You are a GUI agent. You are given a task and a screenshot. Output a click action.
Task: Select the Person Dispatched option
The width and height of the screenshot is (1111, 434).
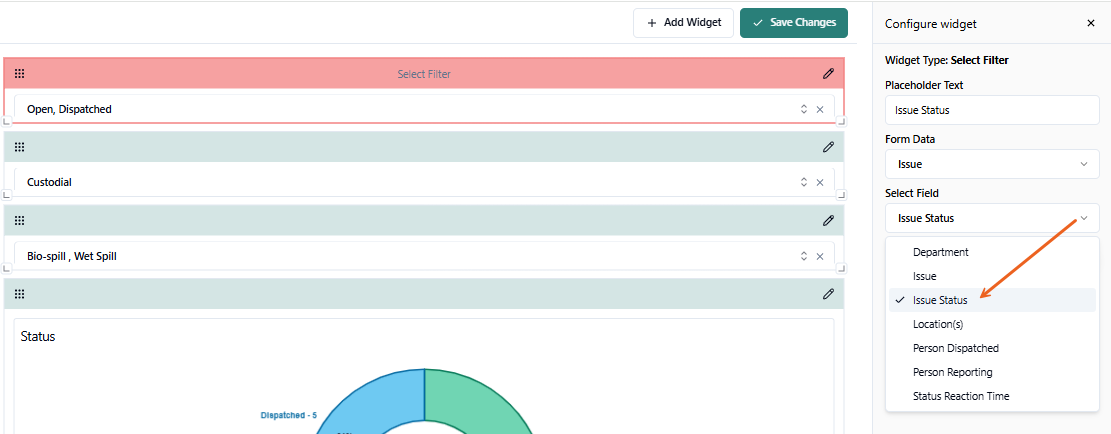pyautogui.click(x=955, y=348)
